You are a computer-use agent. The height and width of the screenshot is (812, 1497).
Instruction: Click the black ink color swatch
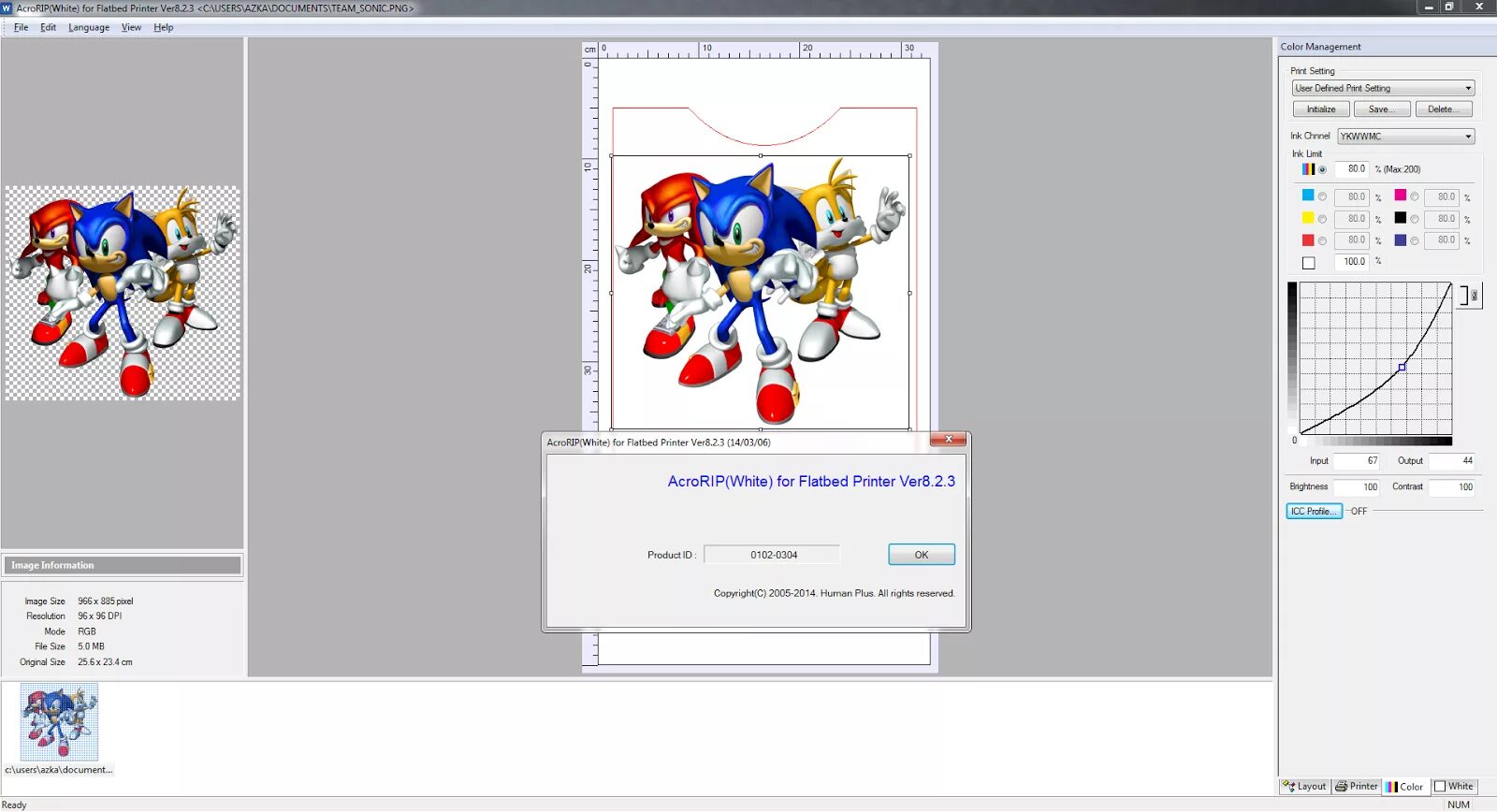click(1401, 218)
